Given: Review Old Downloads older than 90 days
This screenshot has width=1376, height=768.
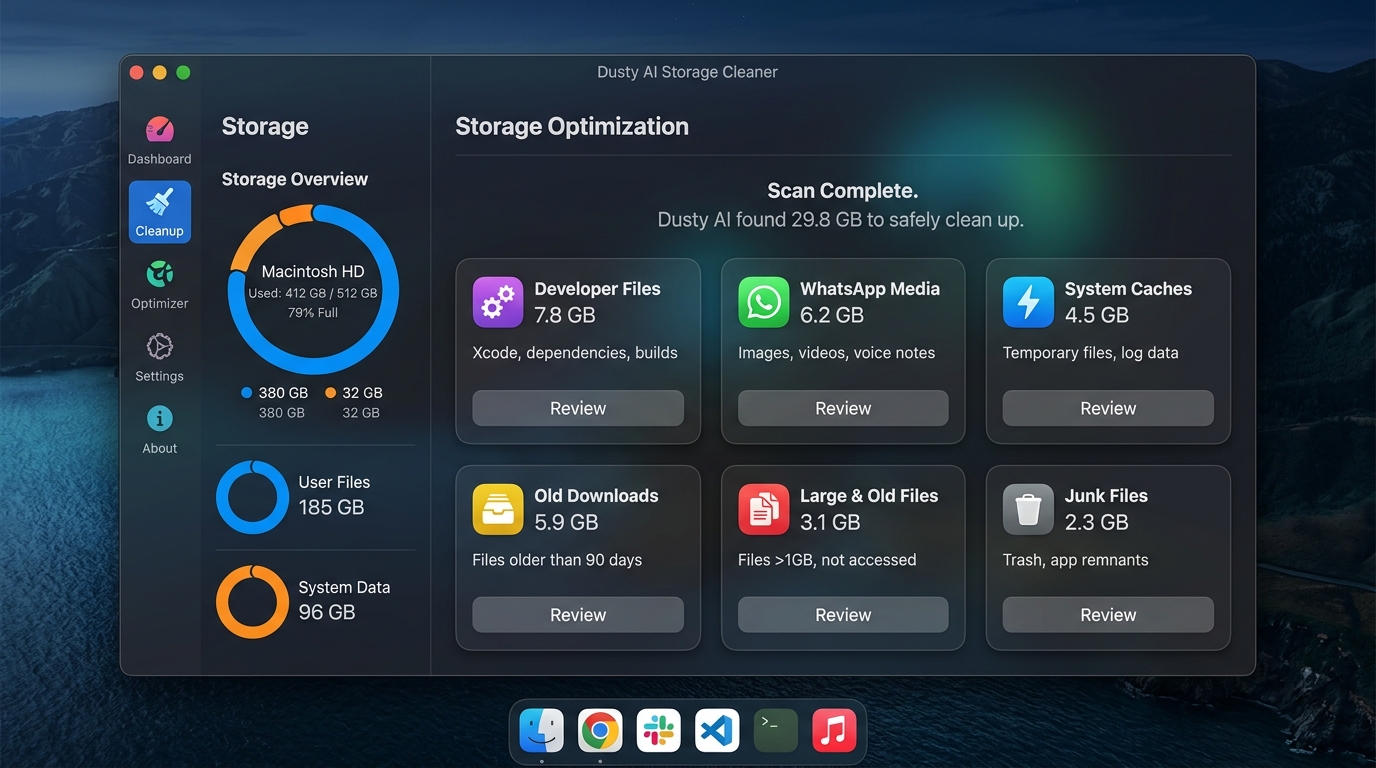Looking at the screenshot, I should point(578,615).
